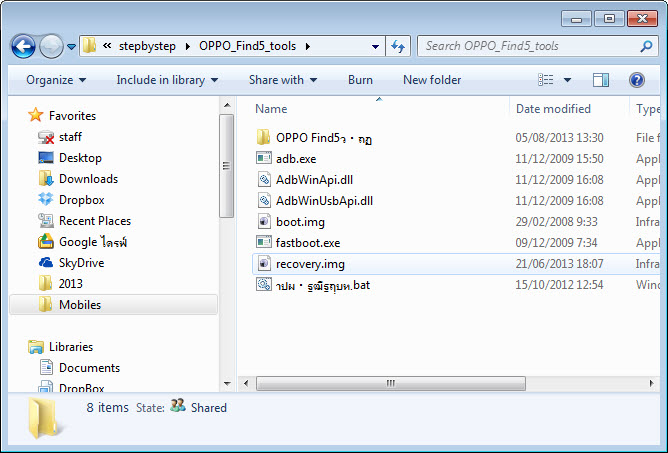Select the .bat batch file icon

(264, 284)
